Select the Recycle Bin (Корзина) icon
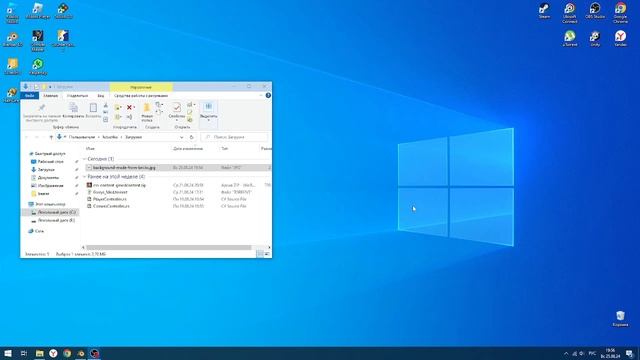640x360 pixels. (620, 318)
